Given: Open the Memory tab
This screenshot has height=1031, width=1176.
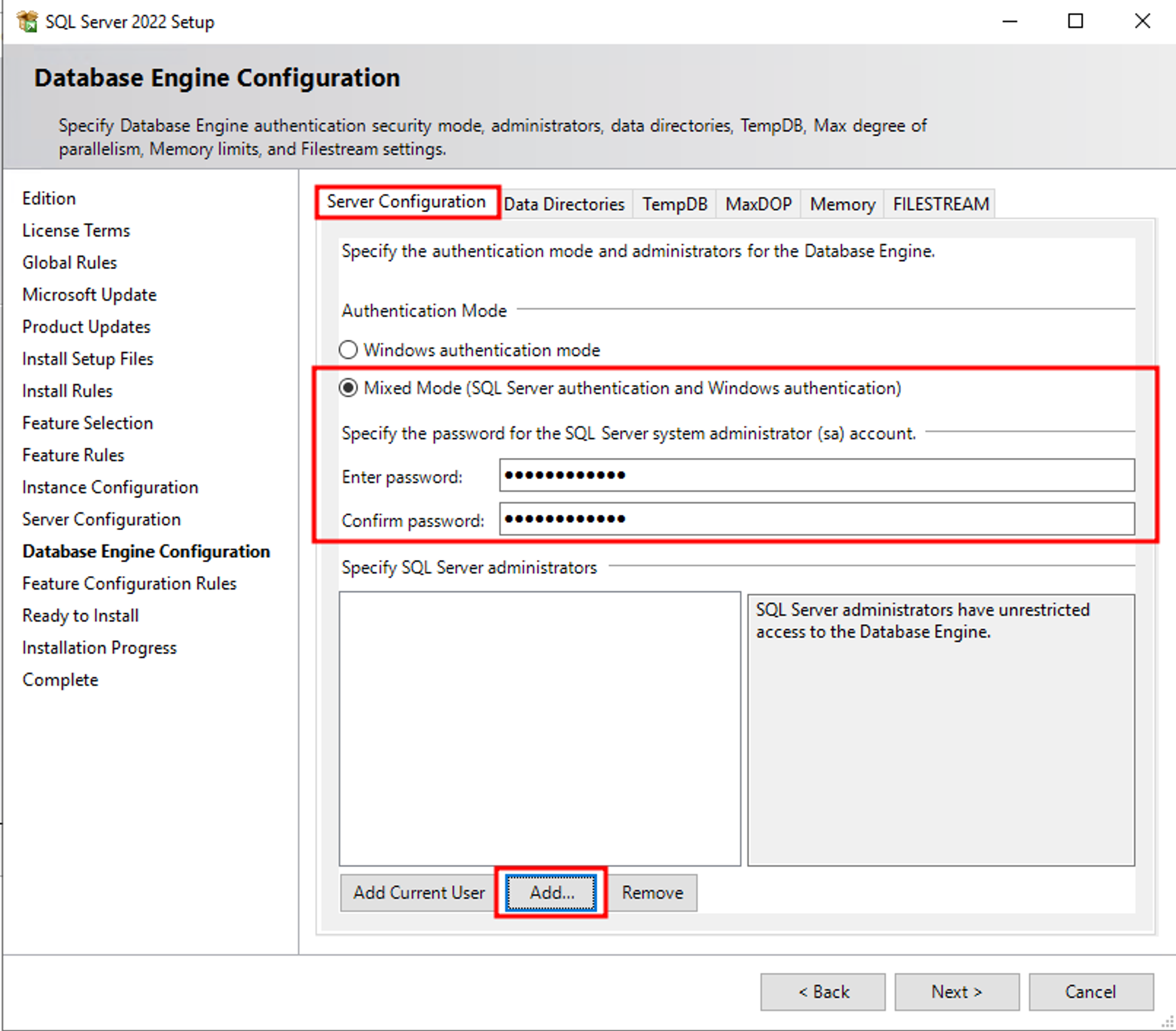Looking at the screenshot, I should [x=842, y=204].
